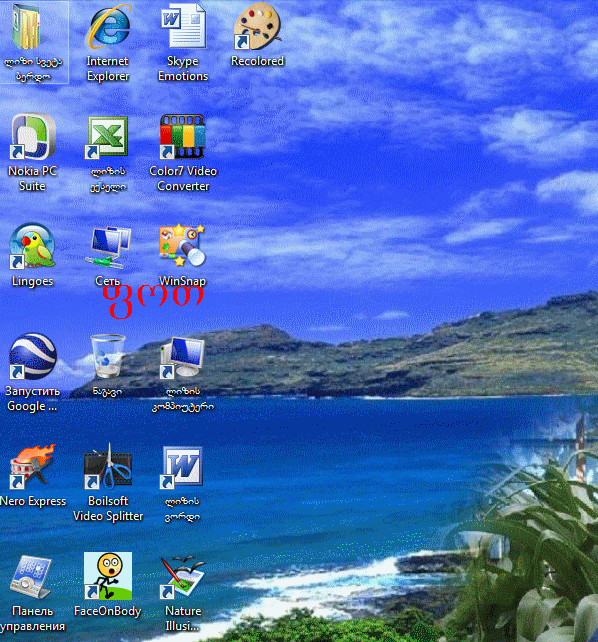Select the Google Earth shortcut icon

click(x=33, y=356)
